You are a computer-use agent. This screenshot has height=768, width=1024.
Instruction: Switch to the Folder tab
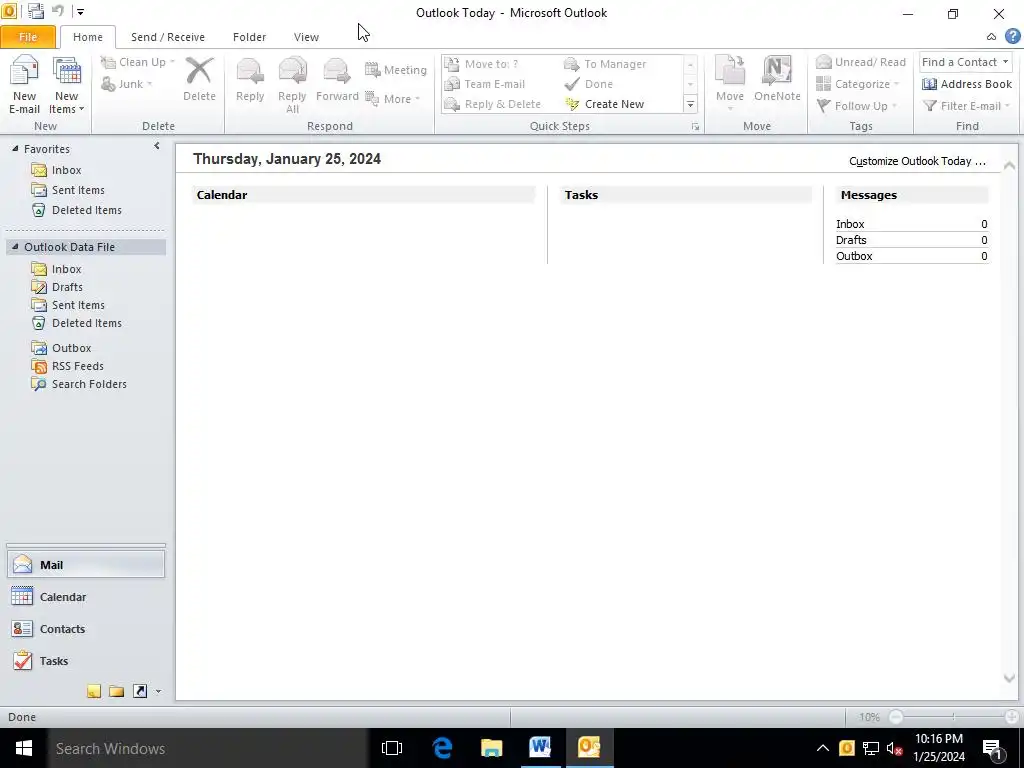click(x=249, y=37)
